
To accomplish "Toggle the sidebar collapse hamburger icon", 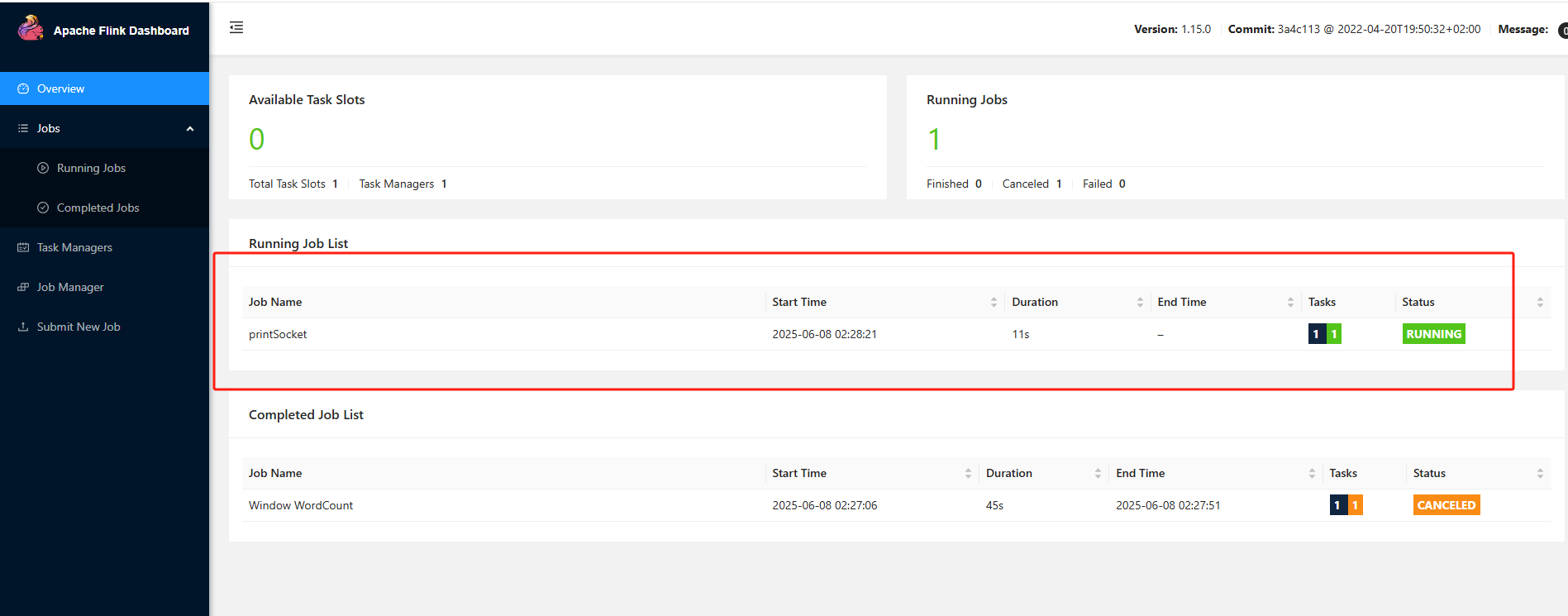I will (x=236, y=27).
